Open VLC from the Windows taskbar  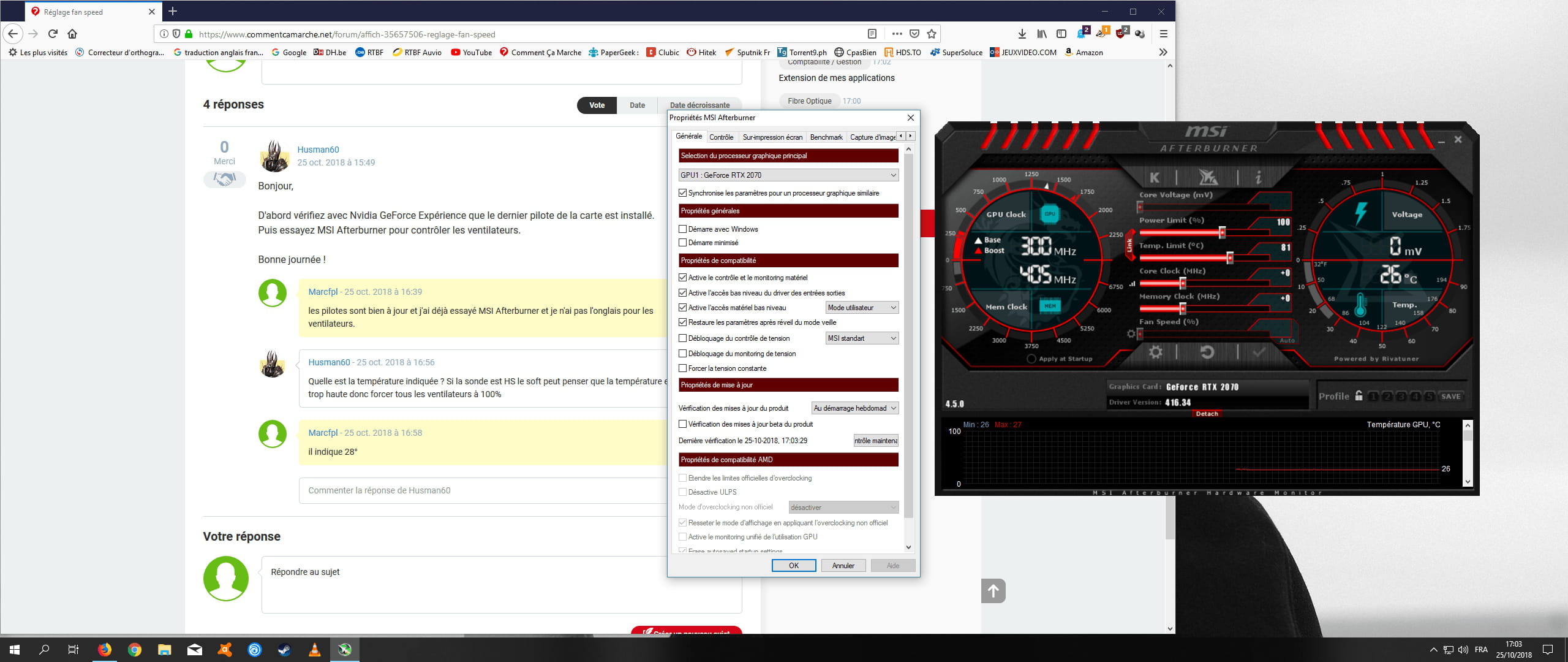coord(314,650)
